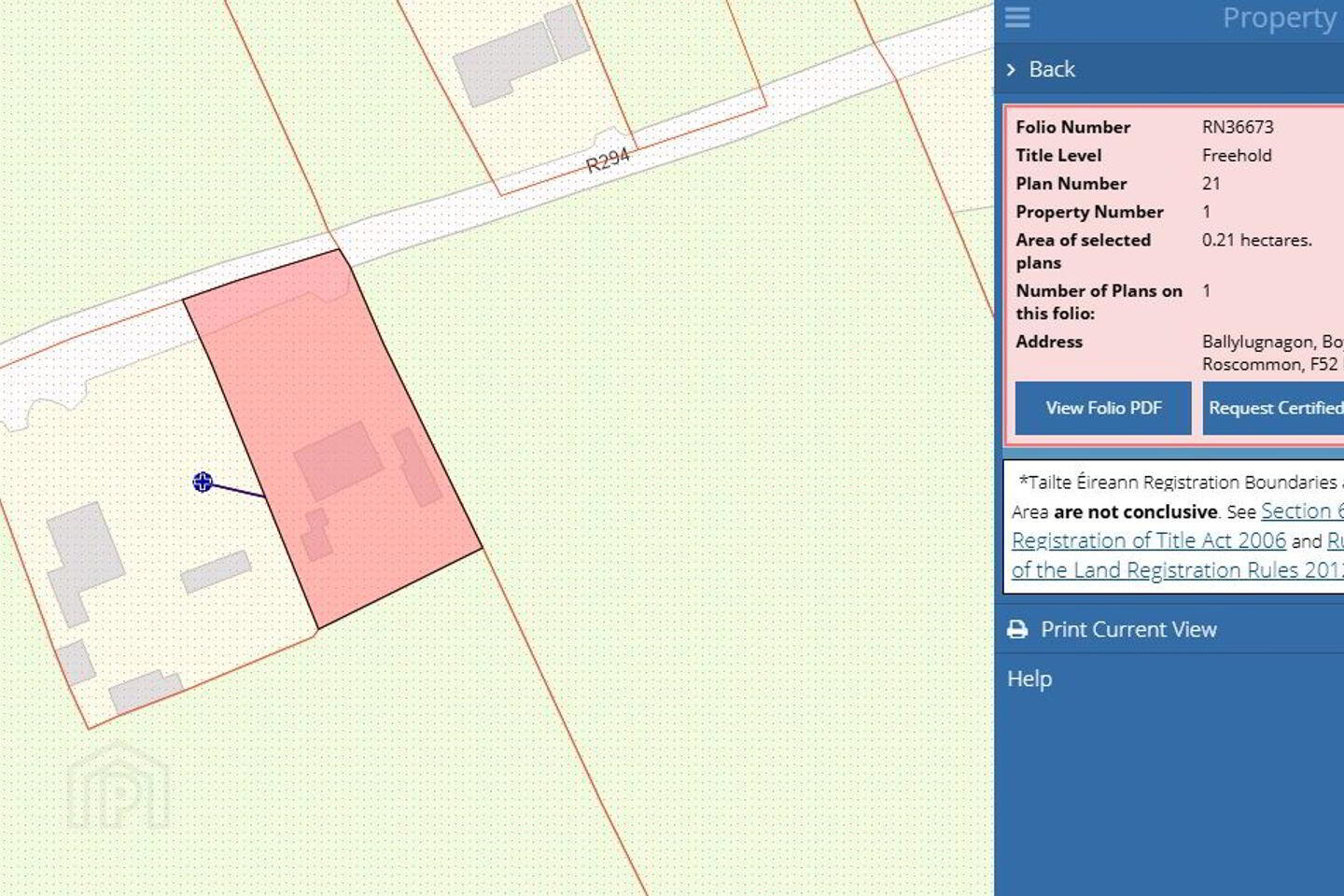This screenshot has height=896, width=1344.
Task: Click the Ballylugnagon address text
Action: coord(1272,353)
